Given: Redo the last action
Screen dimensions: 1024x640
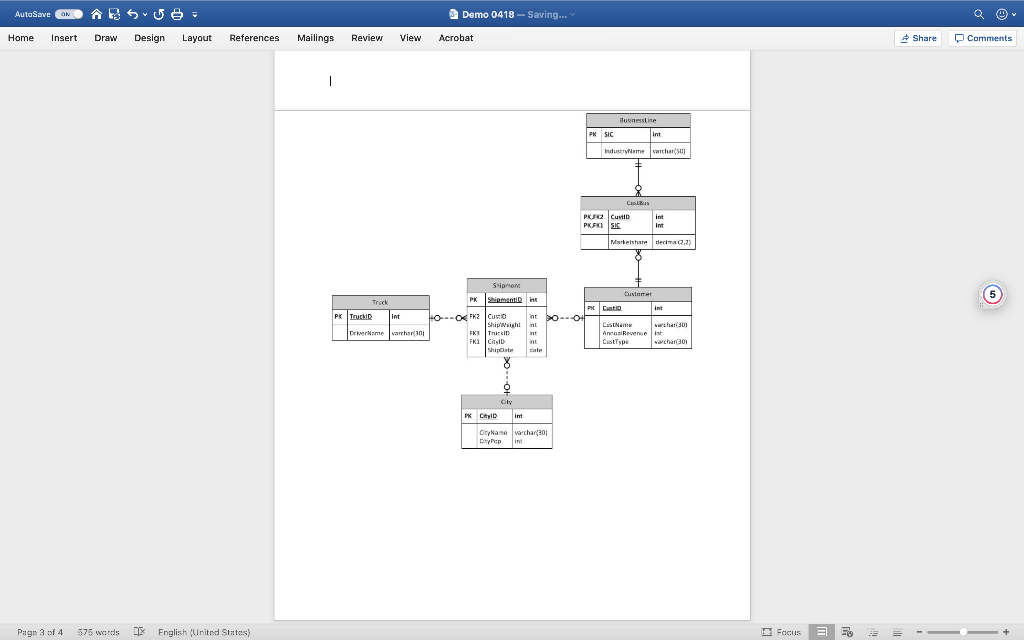Looking at the screenshot, I should (158, 14).
